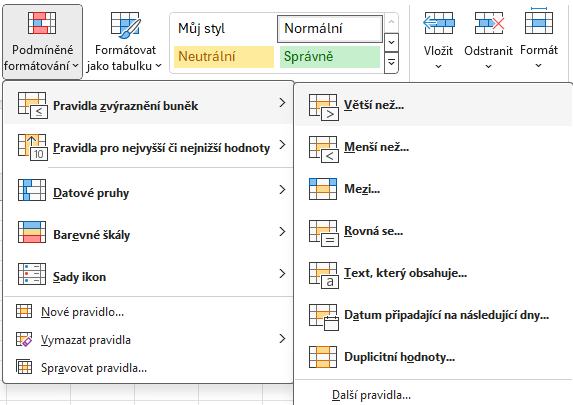
Task: Select Text, který obsahuje... rule
Action: click(433, 274)
